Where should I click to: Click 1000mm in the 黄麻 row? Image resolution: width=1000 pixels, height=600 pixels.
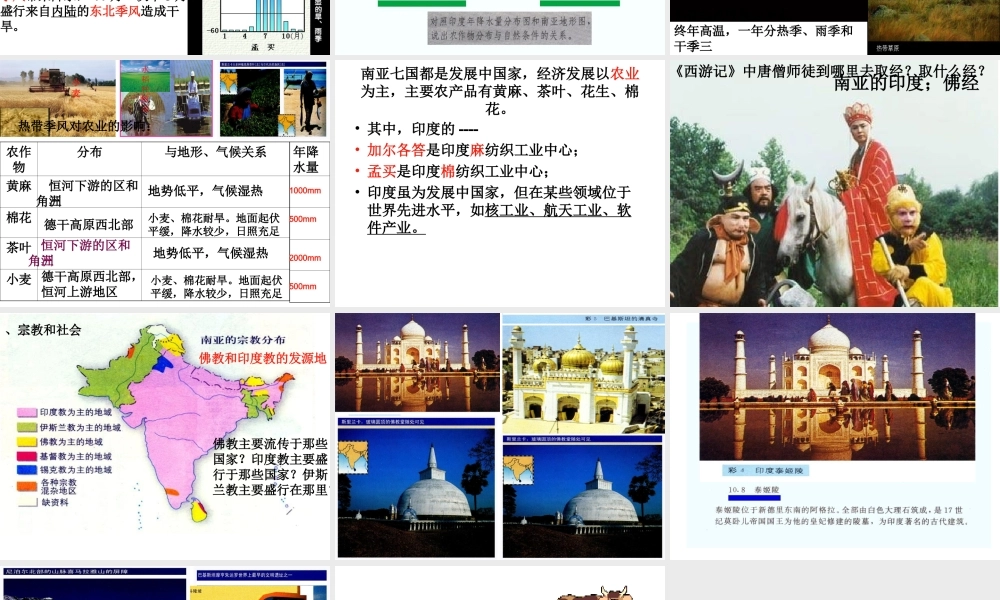(x=305, y=191)
